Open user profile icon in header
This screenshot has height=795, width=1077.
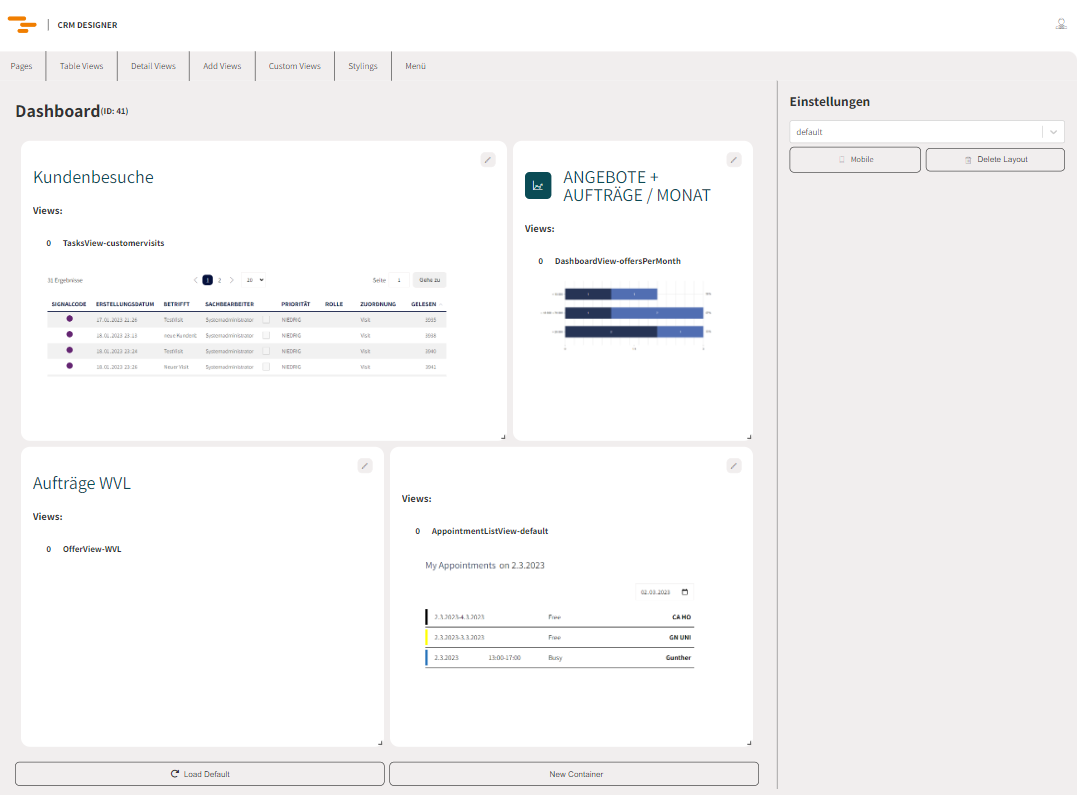[x=1061, y=24]
